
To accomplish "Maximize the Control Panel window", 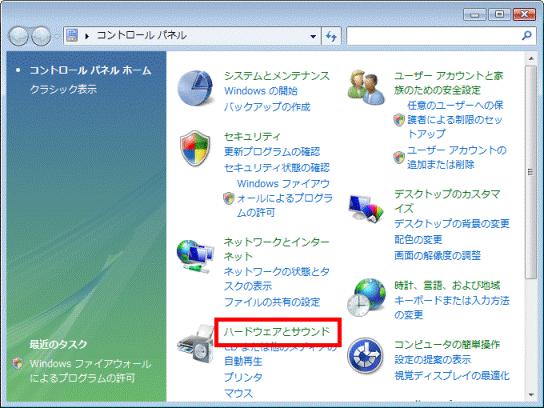I will (x=499, y=15).
